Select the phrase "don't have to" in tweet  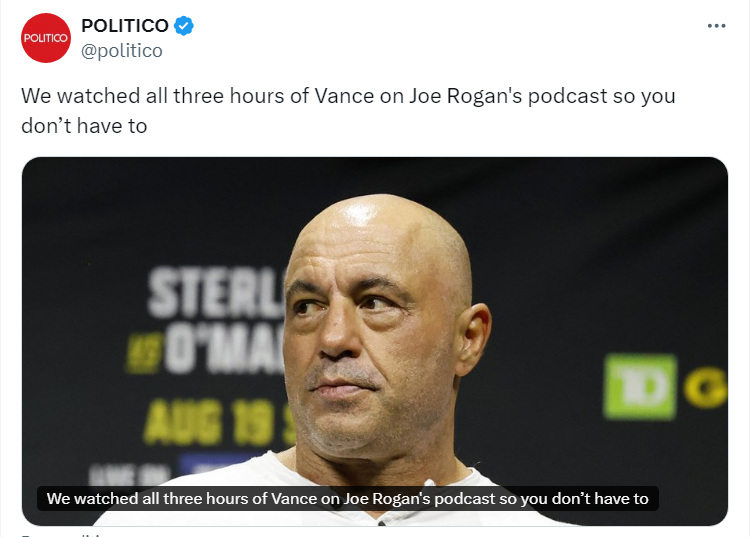84,126
